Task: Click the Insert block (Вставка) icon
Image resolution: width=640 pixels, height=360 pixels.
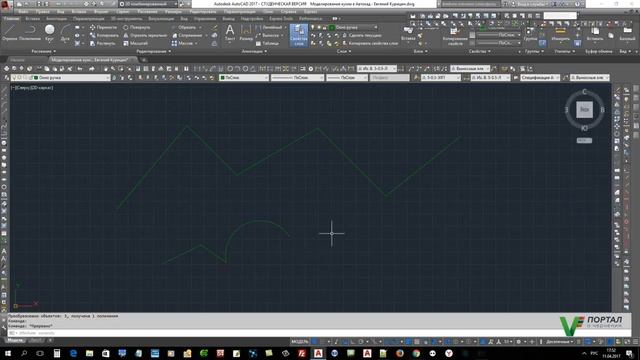Action: click(408, 33)
